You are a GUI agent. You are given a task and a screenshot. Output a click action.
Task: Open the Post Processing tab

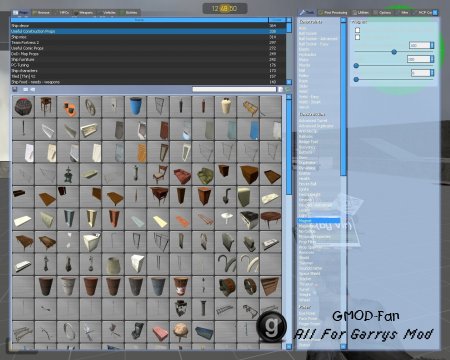[x=333, y=13]
